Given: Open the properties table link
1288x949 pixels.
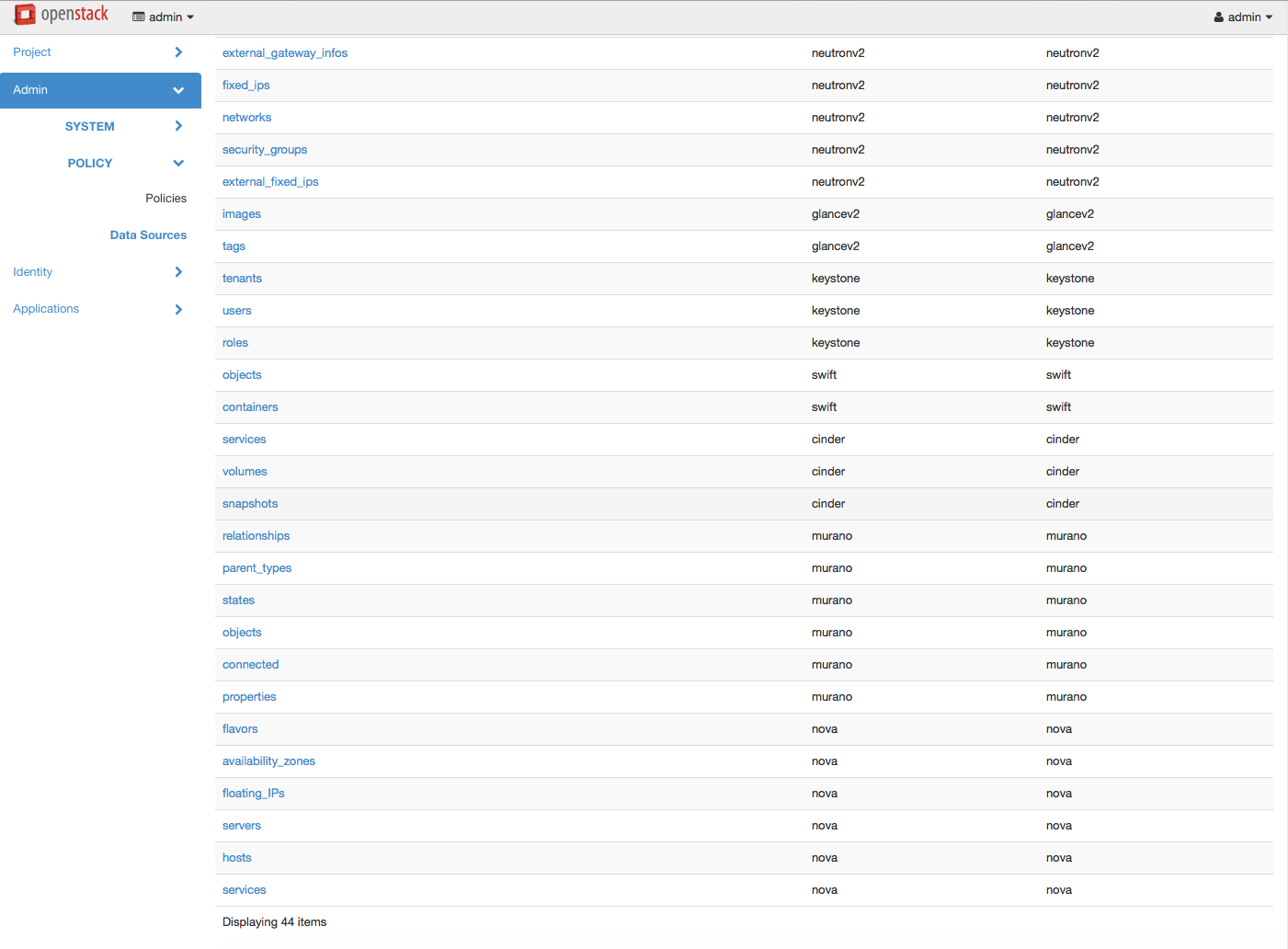Looking at the screenshot, I should tap(249, 697).
